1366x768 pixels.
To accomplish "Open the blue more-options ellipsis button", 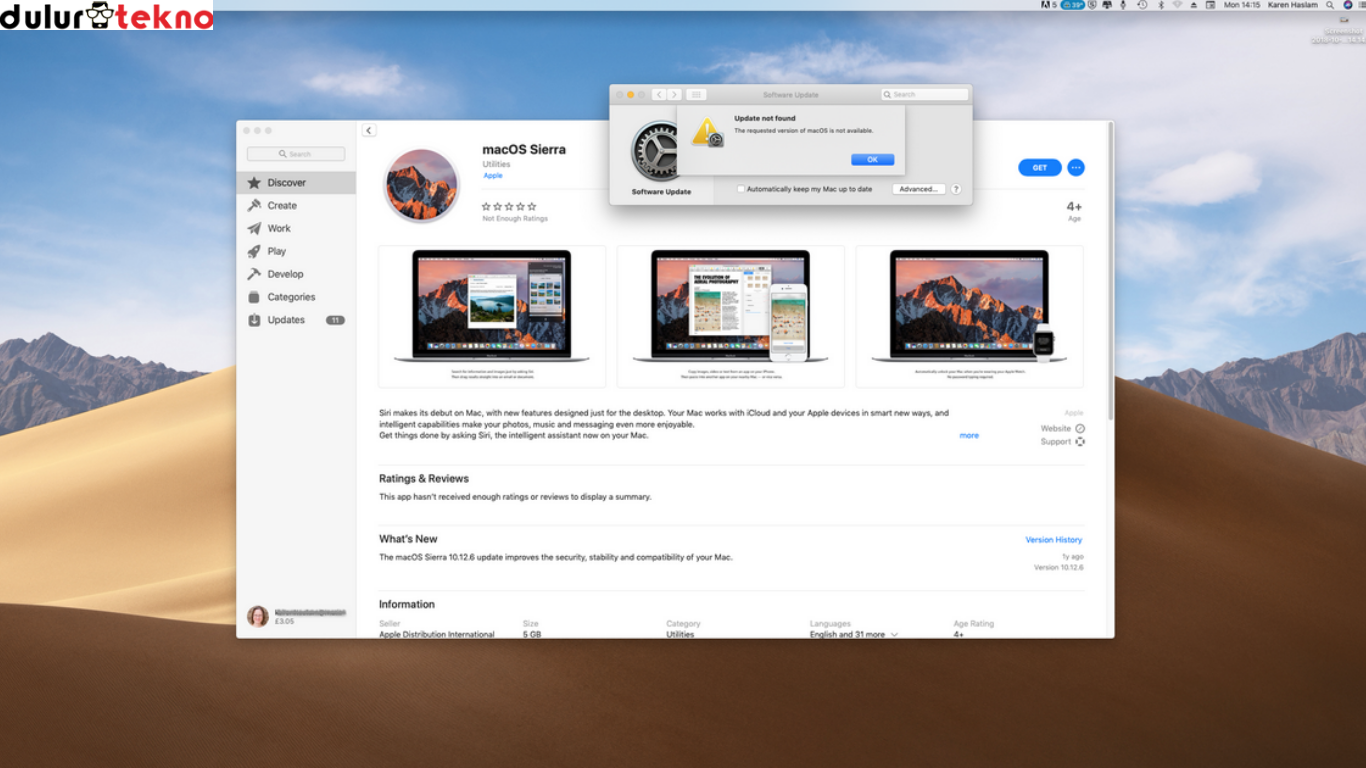I will (x=1076, y=167).
